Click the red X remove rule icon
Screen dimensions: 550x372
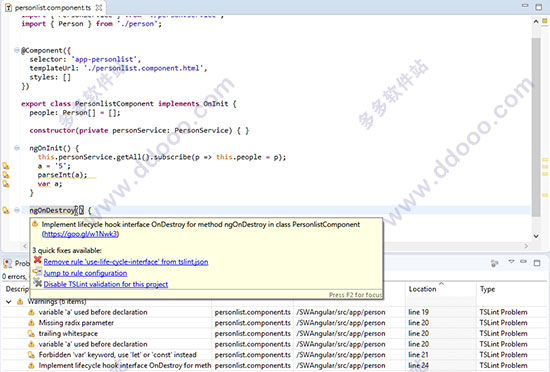point(38,260)
